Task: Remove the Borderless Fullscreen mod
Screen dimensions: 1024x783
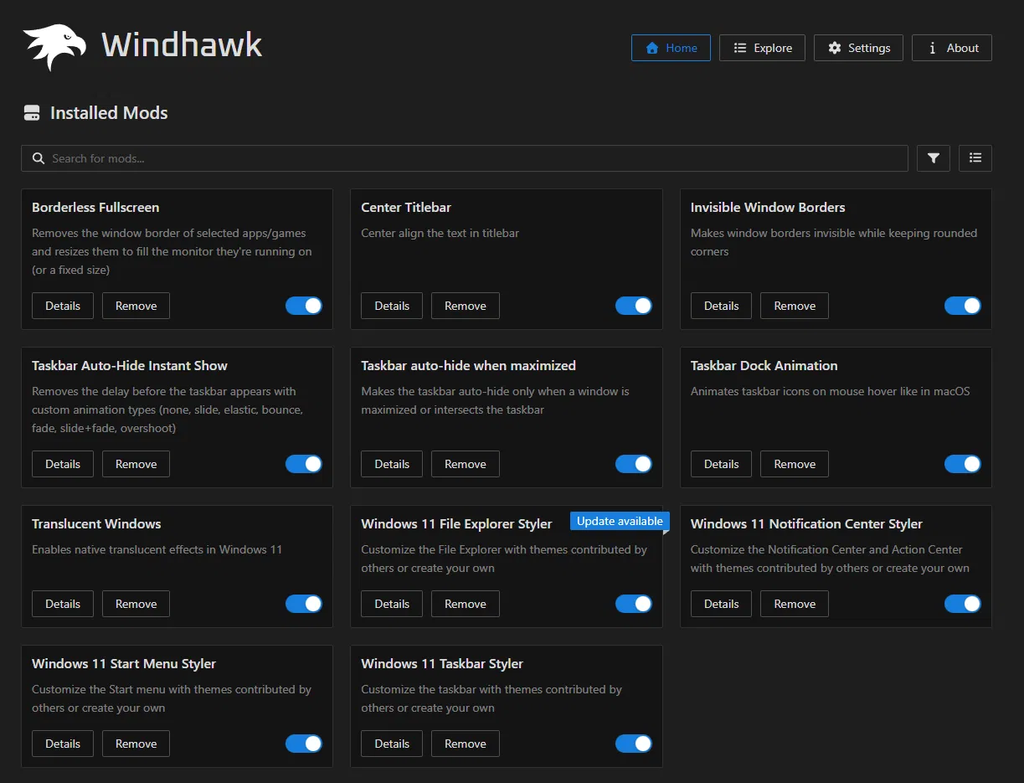Action: pyautogui.click(x=136, y=306)
